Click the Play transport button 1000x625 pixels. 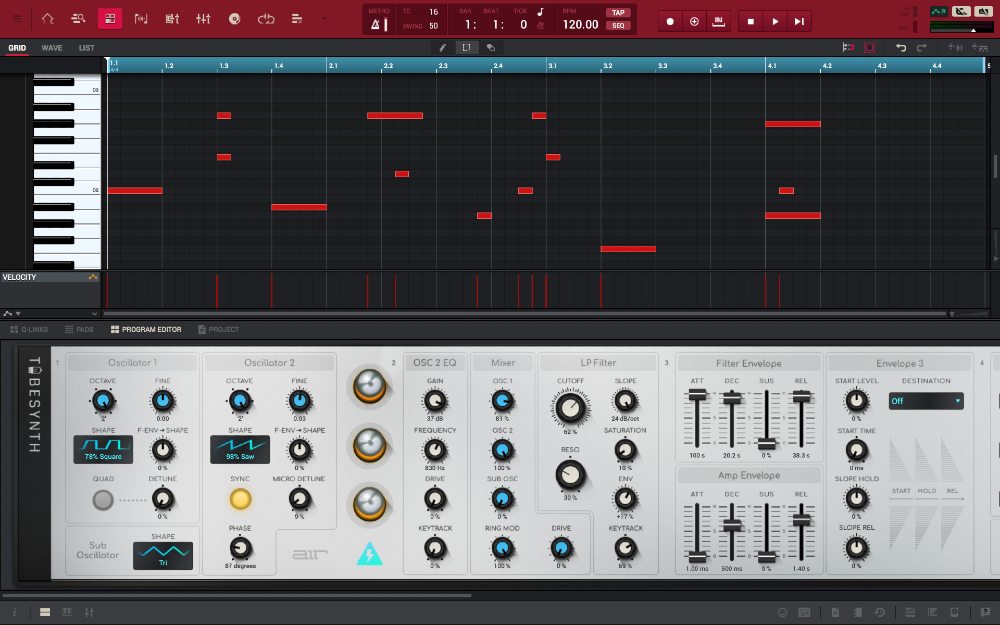click(x=775, y=20)
